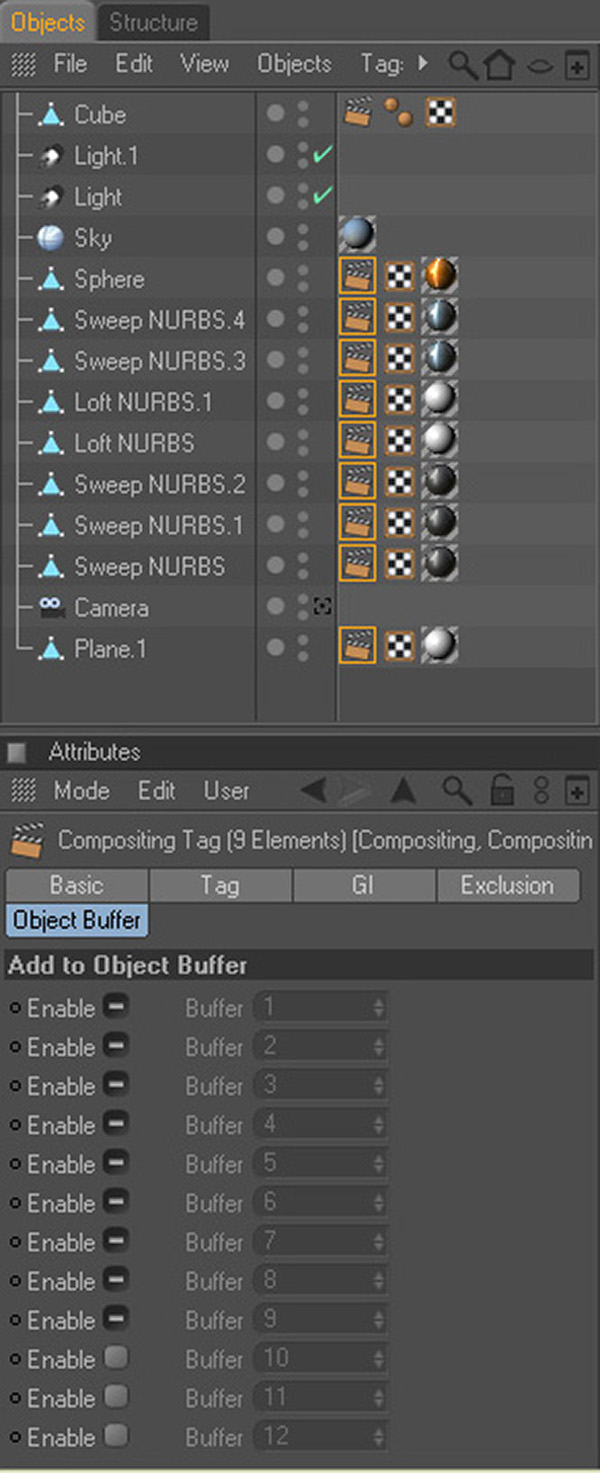This screenshot has height=1473, width=600.
Task: Toggle visibility dots for Camera object
Action: pos(303,608)
